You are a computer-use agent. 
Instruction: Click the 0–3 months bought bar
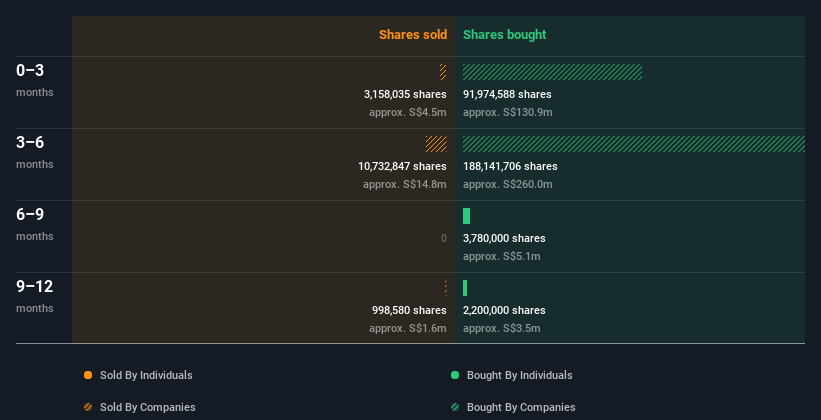coord(552,72)
